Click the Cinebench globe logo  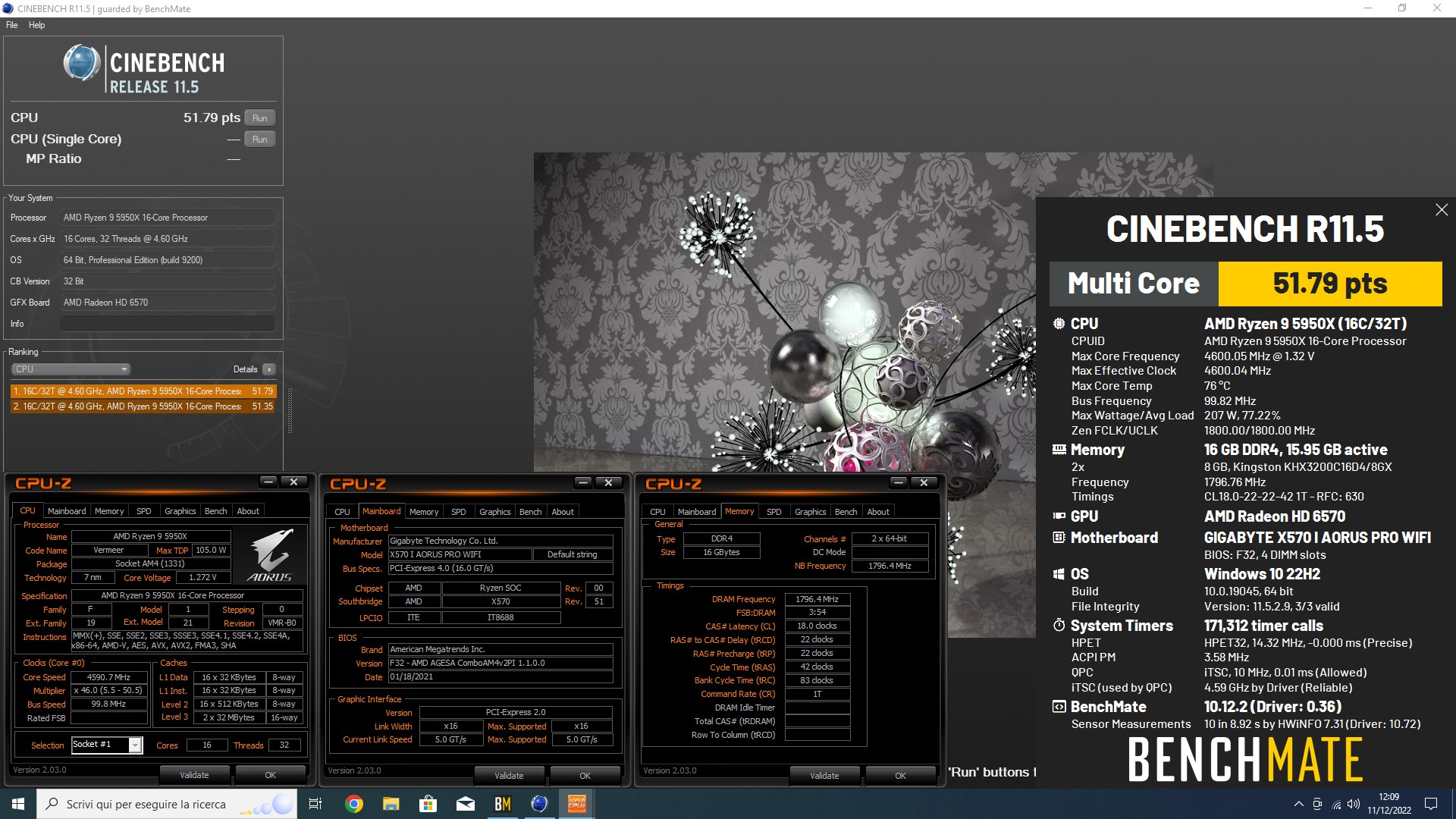pyautogui.click(x=81, y=63)
